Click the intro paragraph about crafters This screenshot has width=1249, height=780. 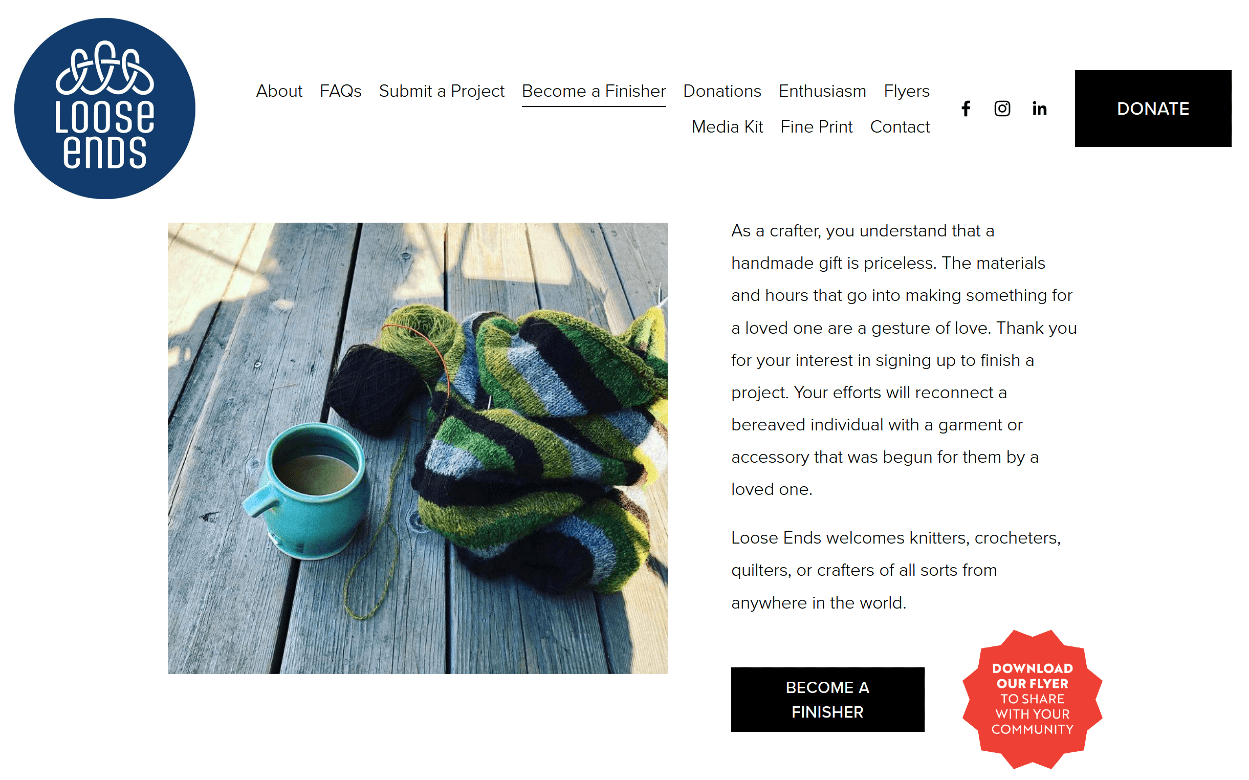click(904, 360)
